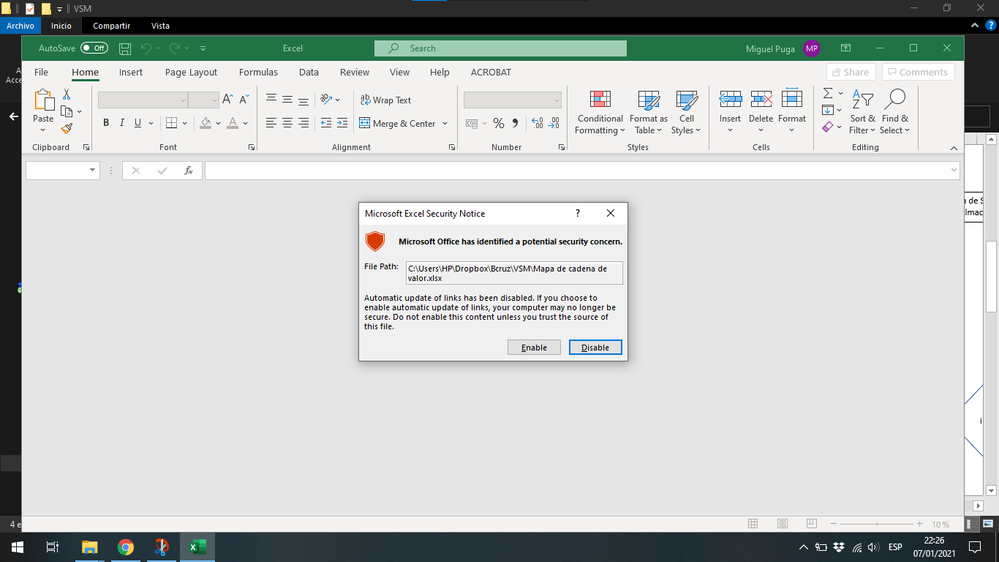The image size is (999, 562).
Task: Click the Save icon in title bar
Action: pos(125,48)
